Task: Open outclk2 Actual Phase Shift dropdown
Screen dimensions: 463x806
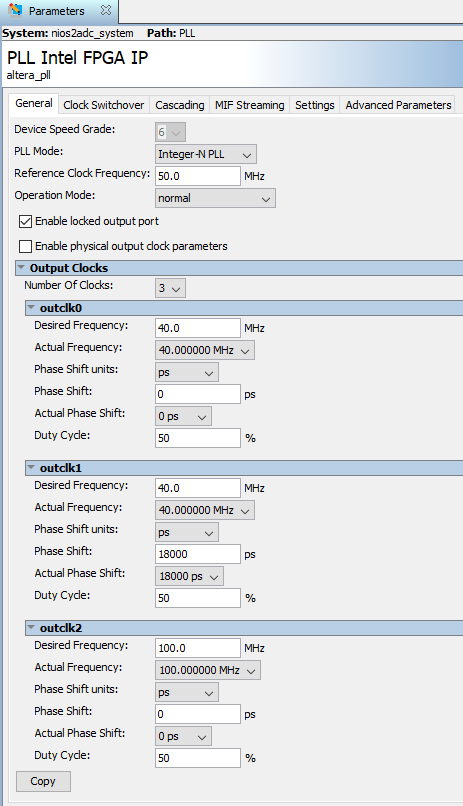Action: (183, 736)
